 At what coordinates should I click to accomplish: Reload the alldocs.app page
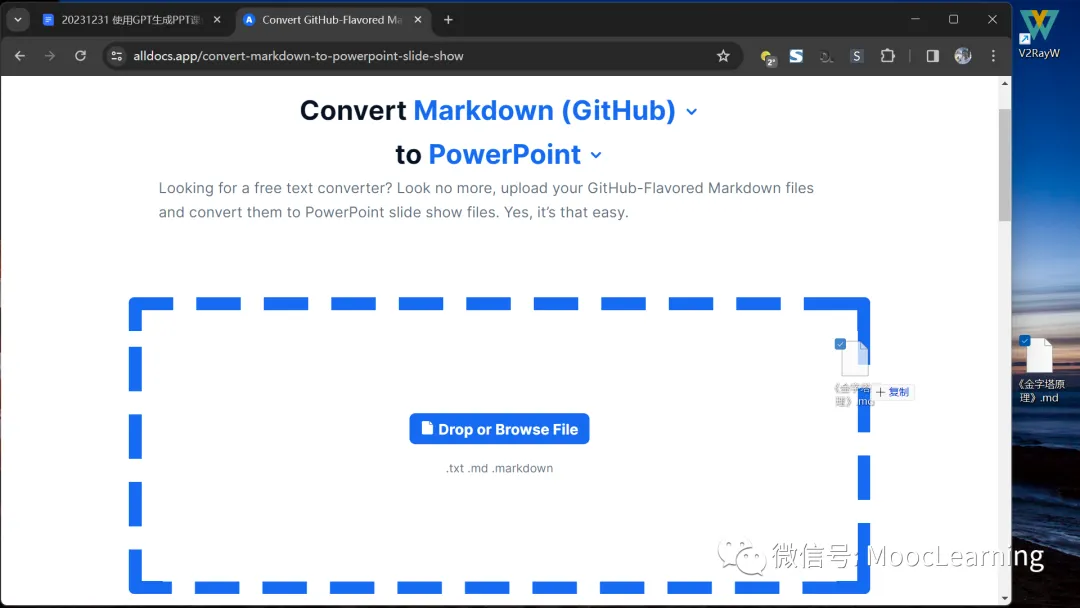coord(81,56)
